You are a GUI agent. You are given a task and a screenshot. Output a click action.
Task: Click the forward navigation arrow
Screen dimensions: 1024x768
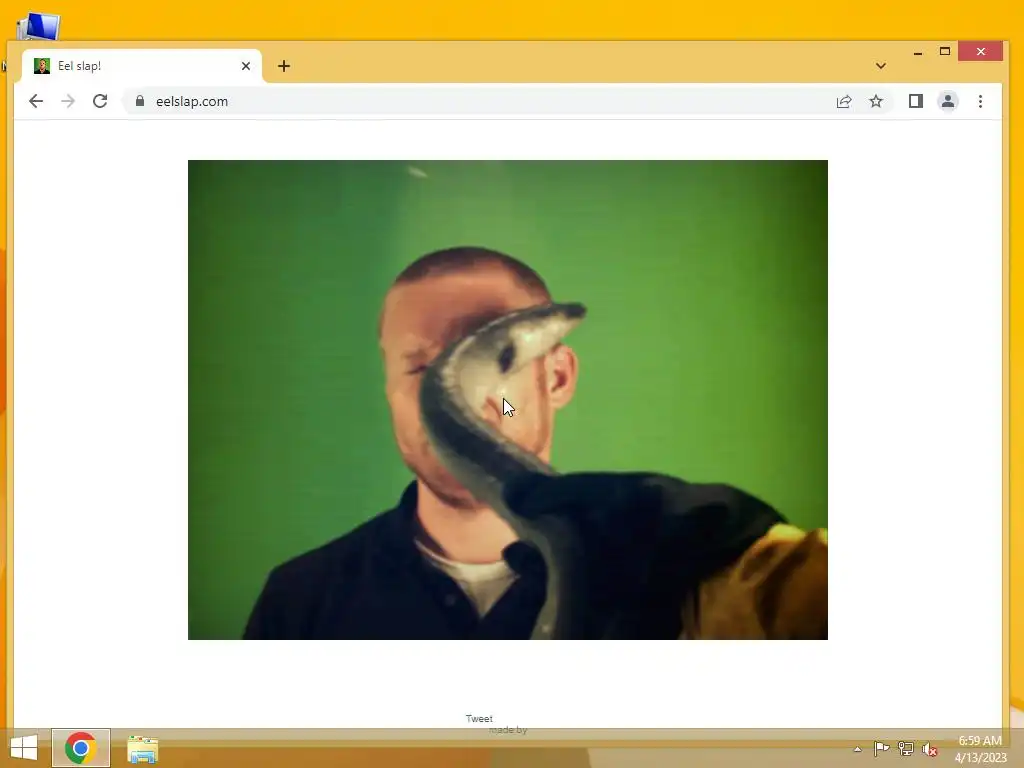pos(68,101)
